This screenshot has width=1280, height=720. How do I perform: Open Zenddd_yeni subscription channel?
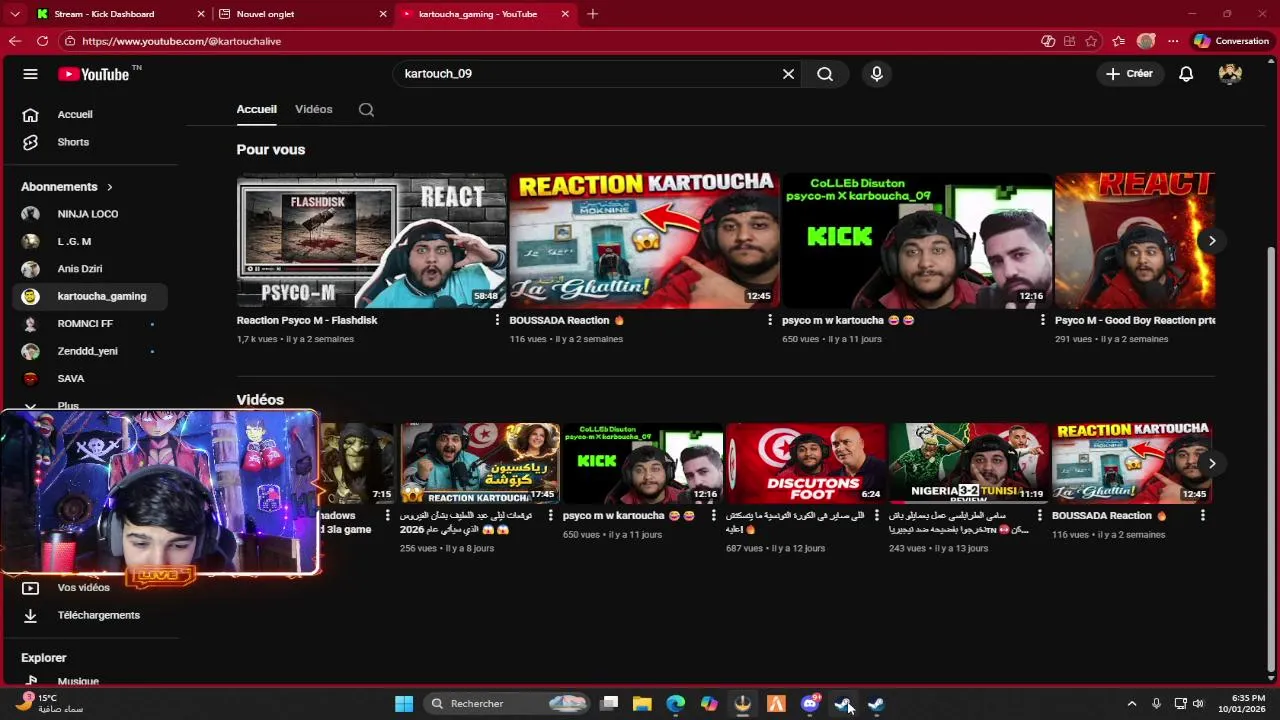90,351
